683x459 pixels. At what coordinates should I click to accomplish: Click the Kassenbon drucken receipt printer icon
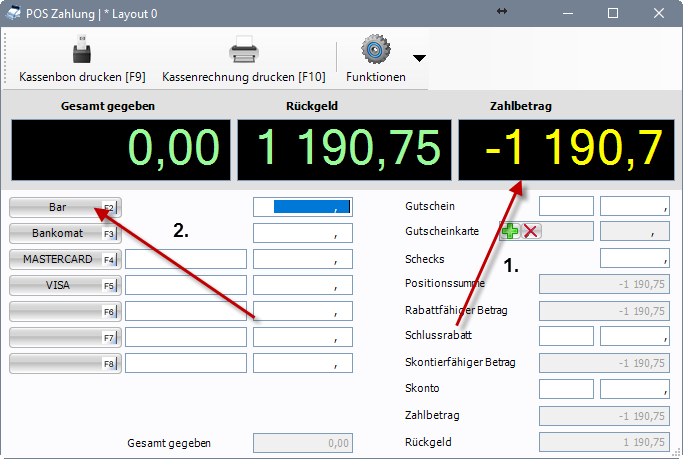tap(81, 50)
